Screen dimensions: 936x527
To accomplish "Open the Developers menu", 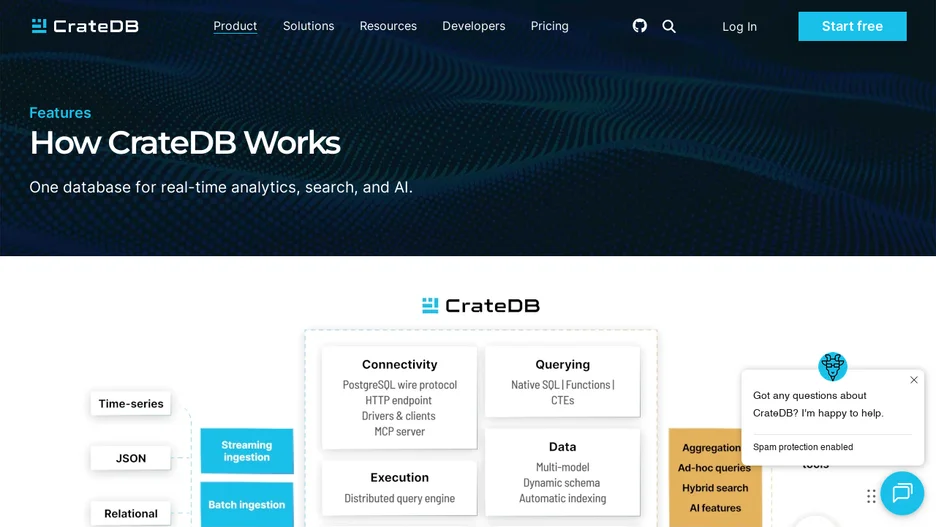I will (x=473, y=26).
